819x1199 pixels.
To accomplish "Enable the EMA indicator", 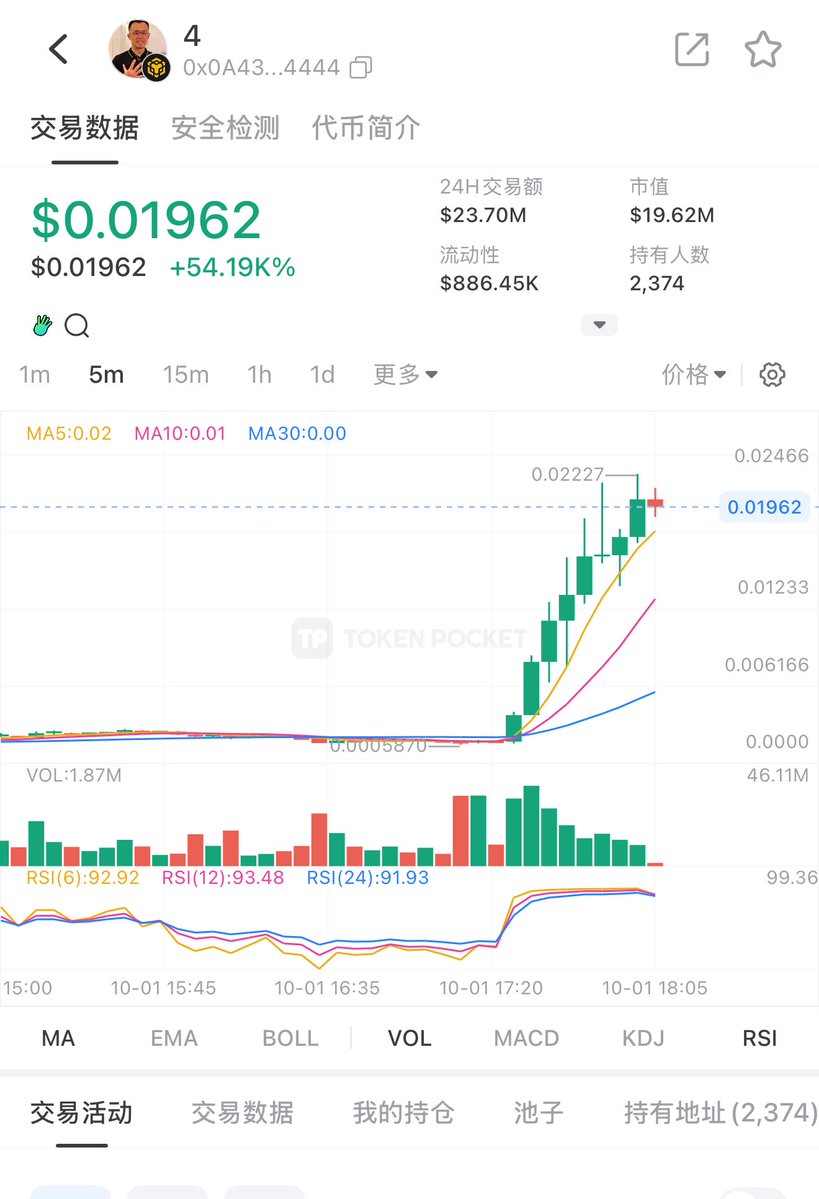I will pos(174,1038).
